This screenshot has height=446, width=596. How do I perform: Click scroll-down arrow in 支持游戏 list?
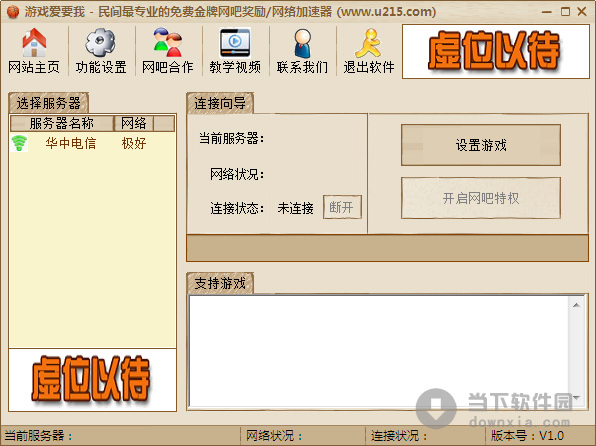tap(577, 398)
